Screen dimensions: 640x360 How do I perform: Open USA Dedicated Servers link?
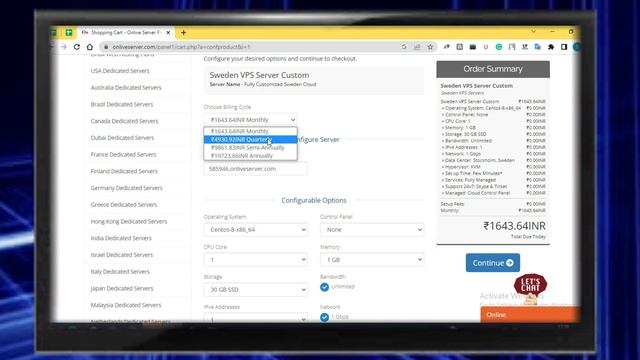click(120, 71)
